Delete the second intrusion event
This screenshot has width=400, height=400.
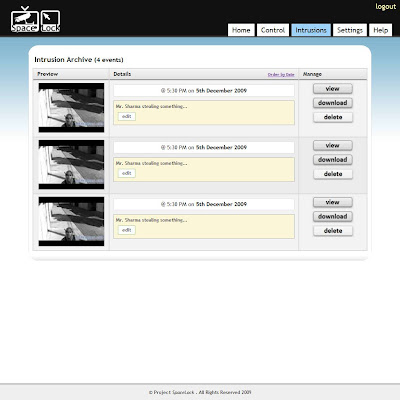point(333,174)
